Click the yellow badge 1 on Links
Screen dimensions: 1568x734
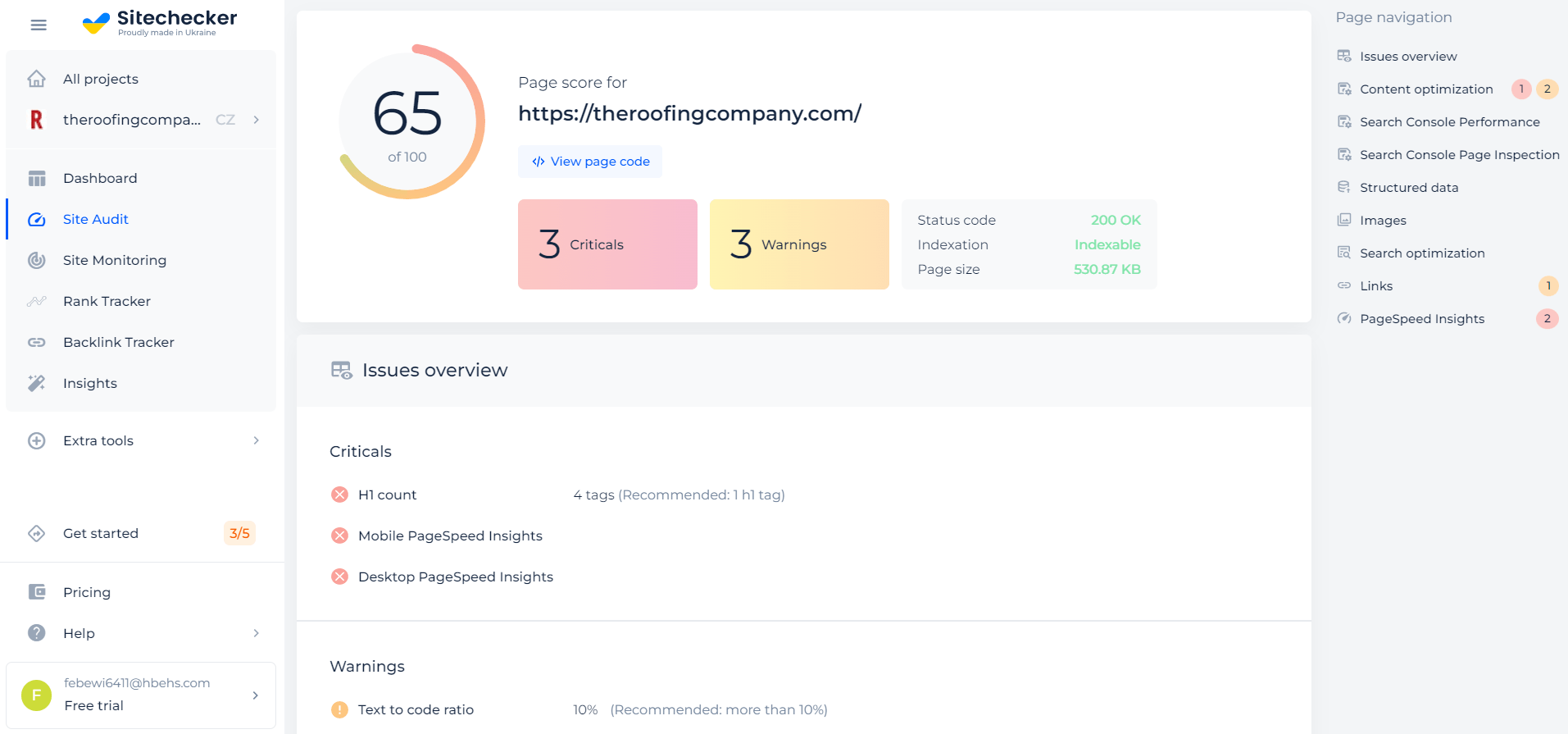point(1548,285)
